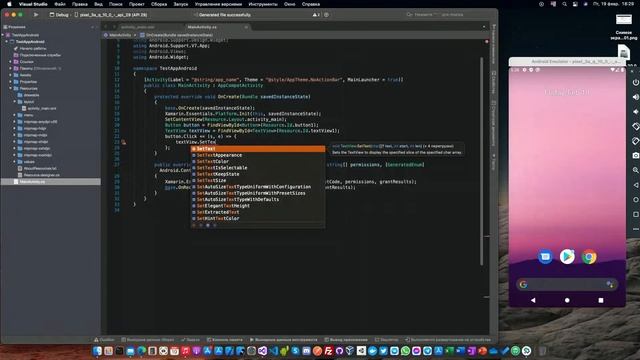The height and width of the screenshot is (360, 640).
Task: Click the emulator volume up button
Action: click(636, 97)
